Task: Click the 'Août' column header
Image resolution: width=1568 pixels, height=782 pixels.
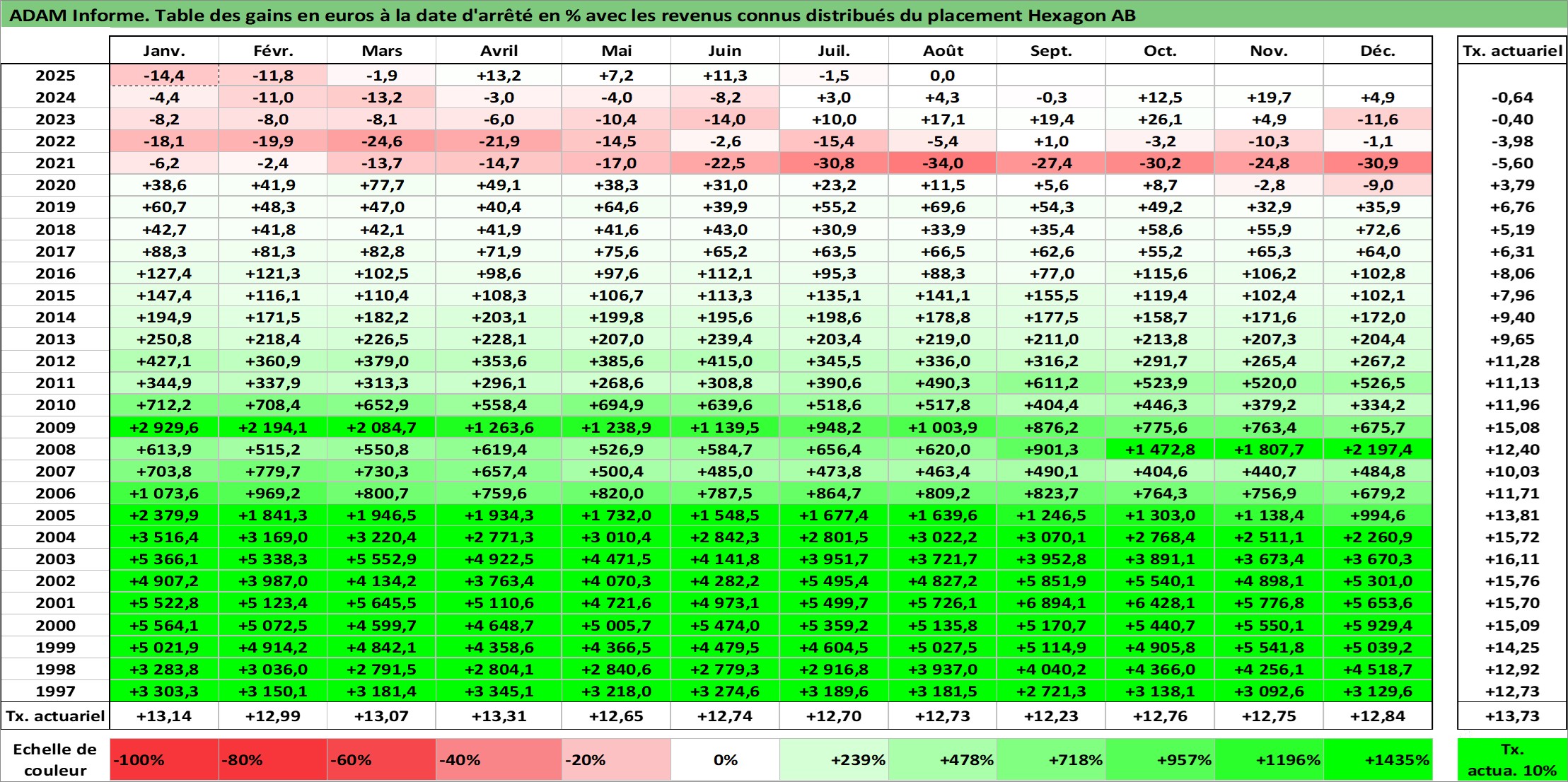Action: (x=943, y=51)
